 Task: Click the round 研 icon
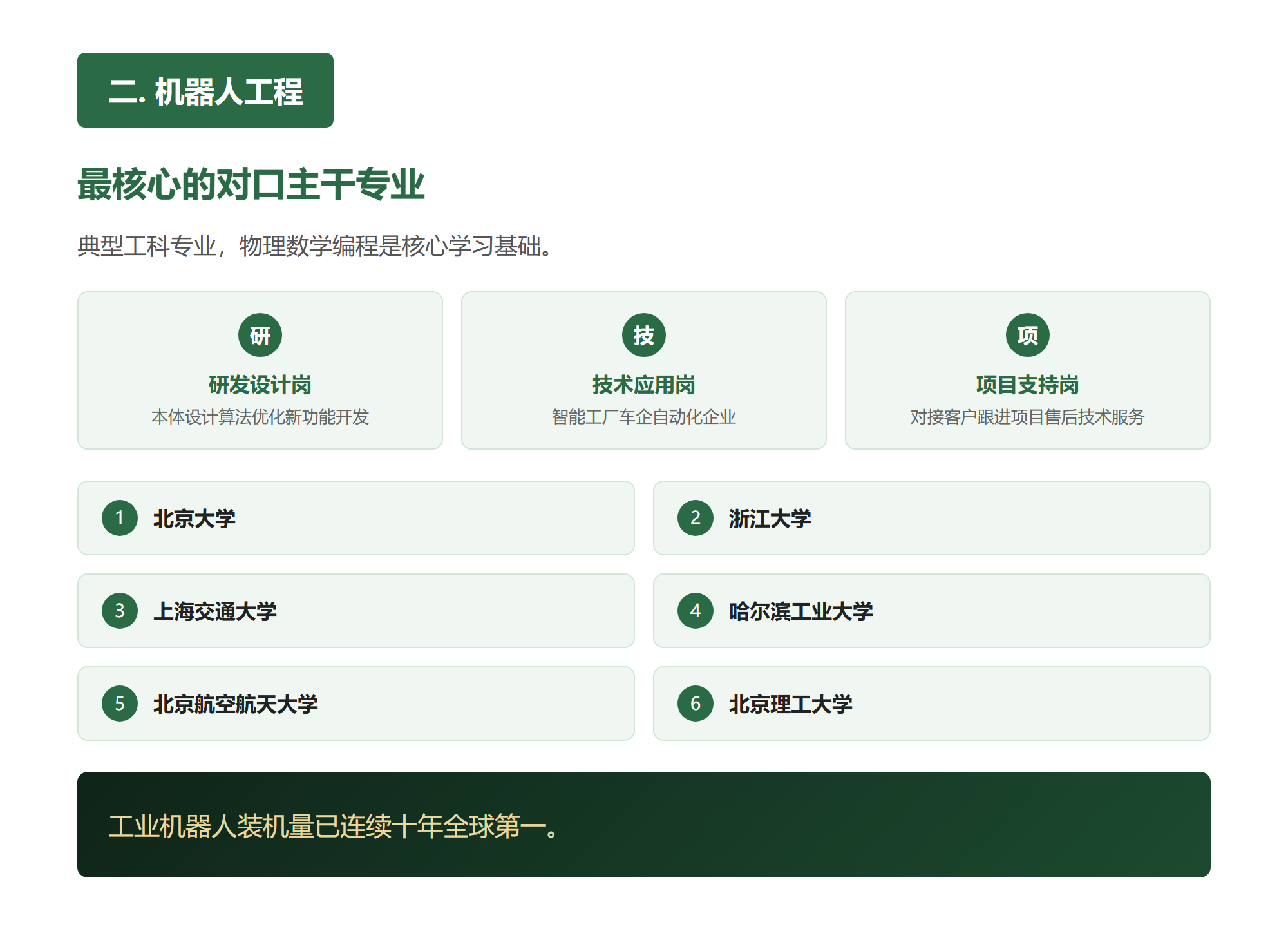point(260,335)
